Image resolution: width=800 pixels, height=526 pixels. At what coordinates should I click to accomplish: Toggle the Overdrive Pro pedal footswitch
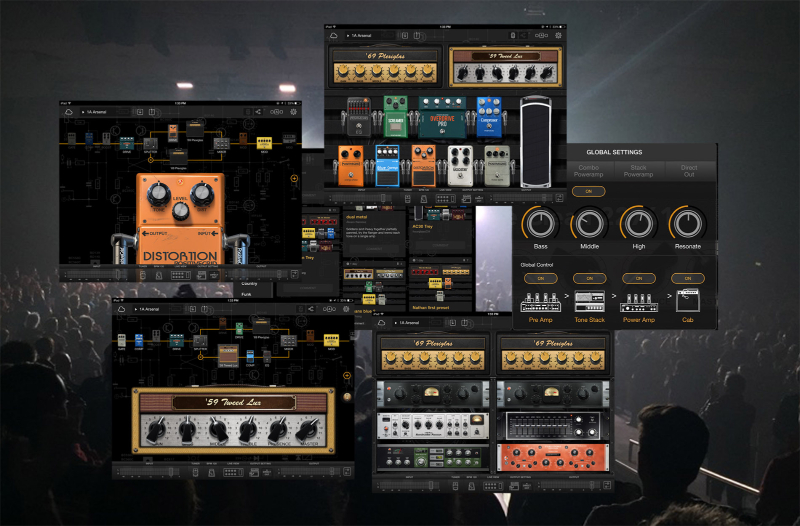[x=442, y=131]
